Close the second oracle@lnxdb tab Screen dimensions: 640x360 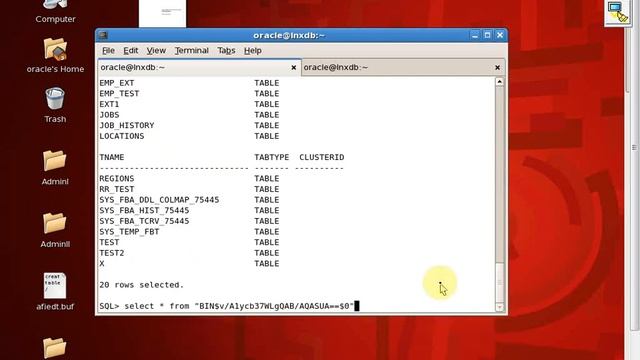tap(497, 67)
